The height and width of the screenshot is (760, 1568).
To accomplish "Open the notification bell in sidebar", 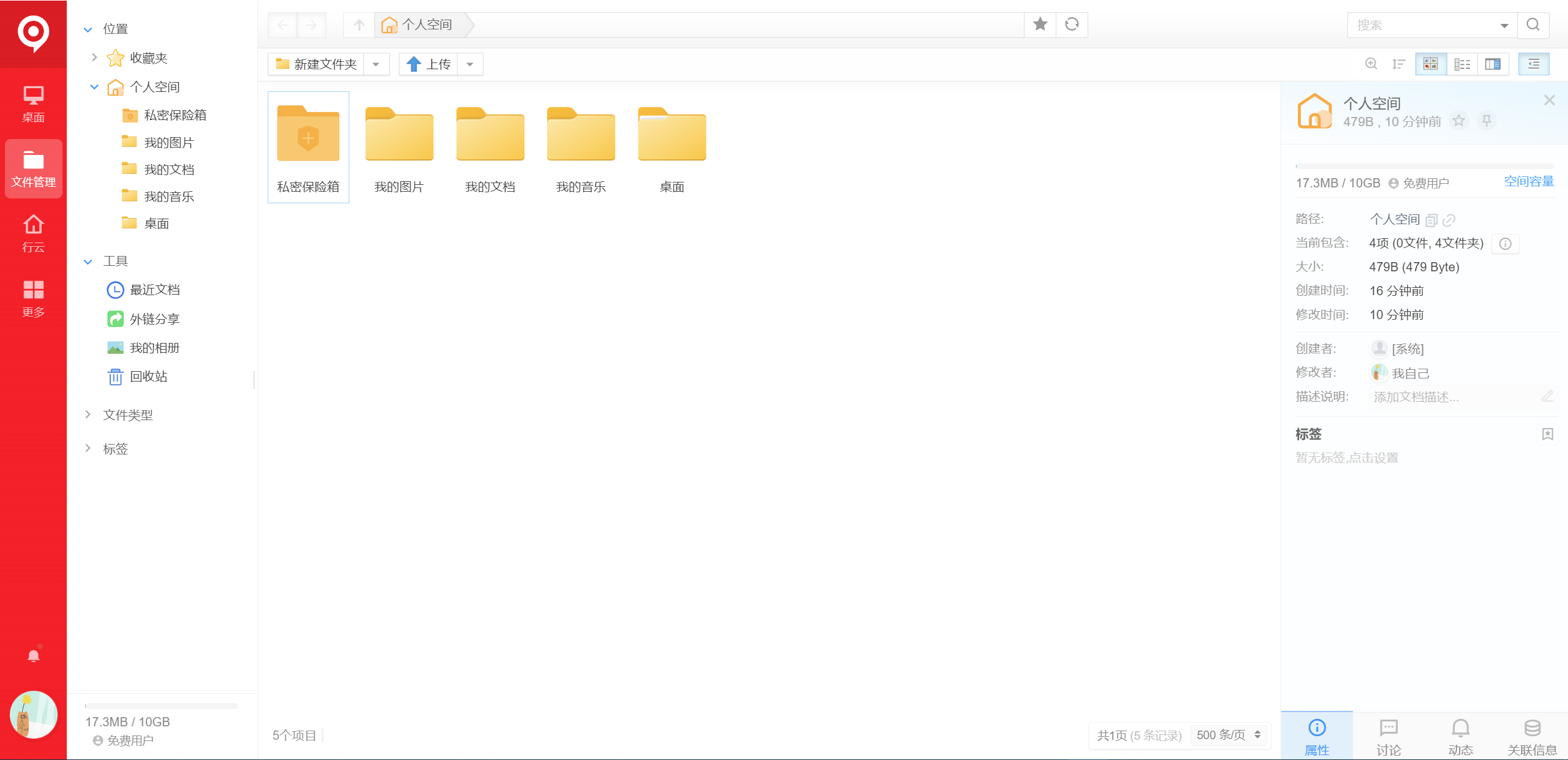I will pos(34,656).
